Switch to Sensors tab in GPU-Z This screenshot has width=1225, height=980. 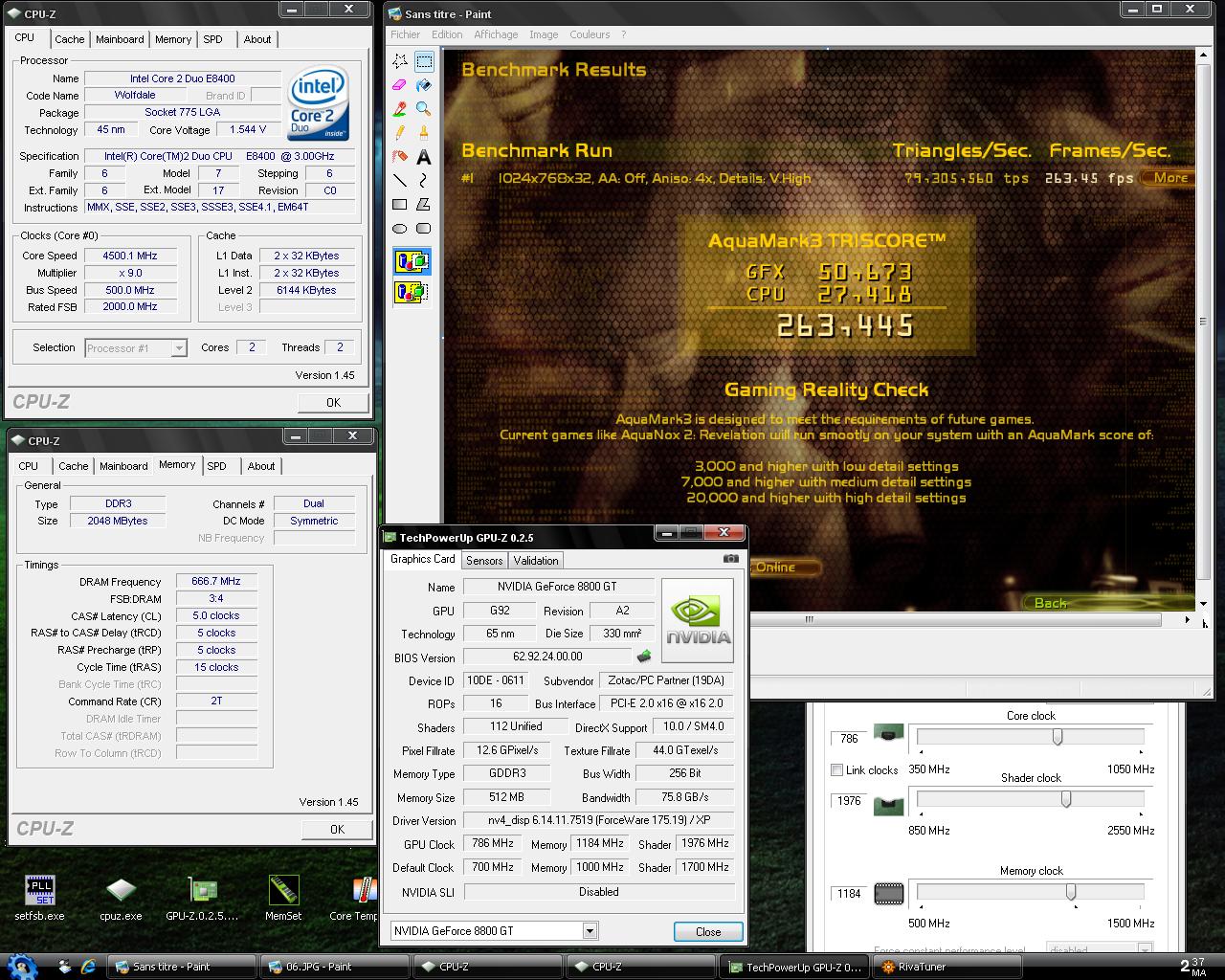(484, 561)
